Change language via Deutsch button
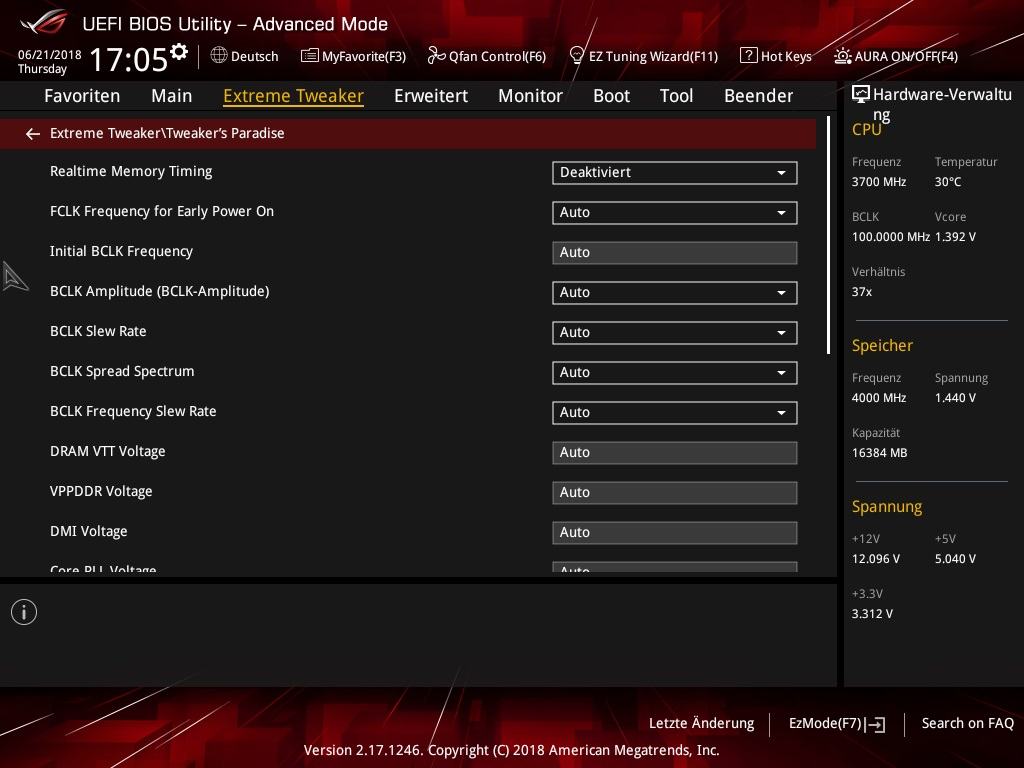 245,56
